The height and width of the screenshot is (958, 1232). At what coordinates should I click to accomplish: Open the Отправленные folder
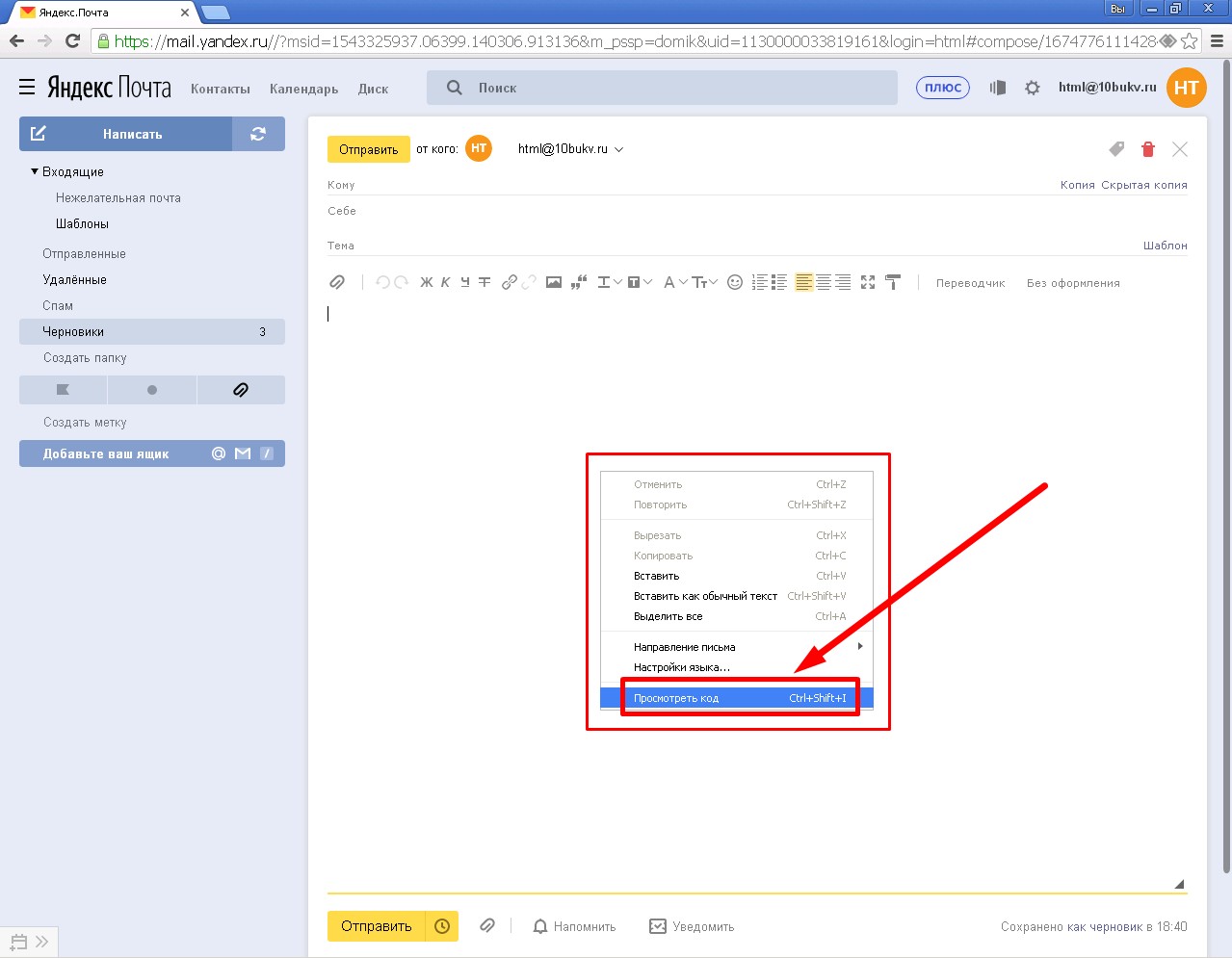point(84,253)
